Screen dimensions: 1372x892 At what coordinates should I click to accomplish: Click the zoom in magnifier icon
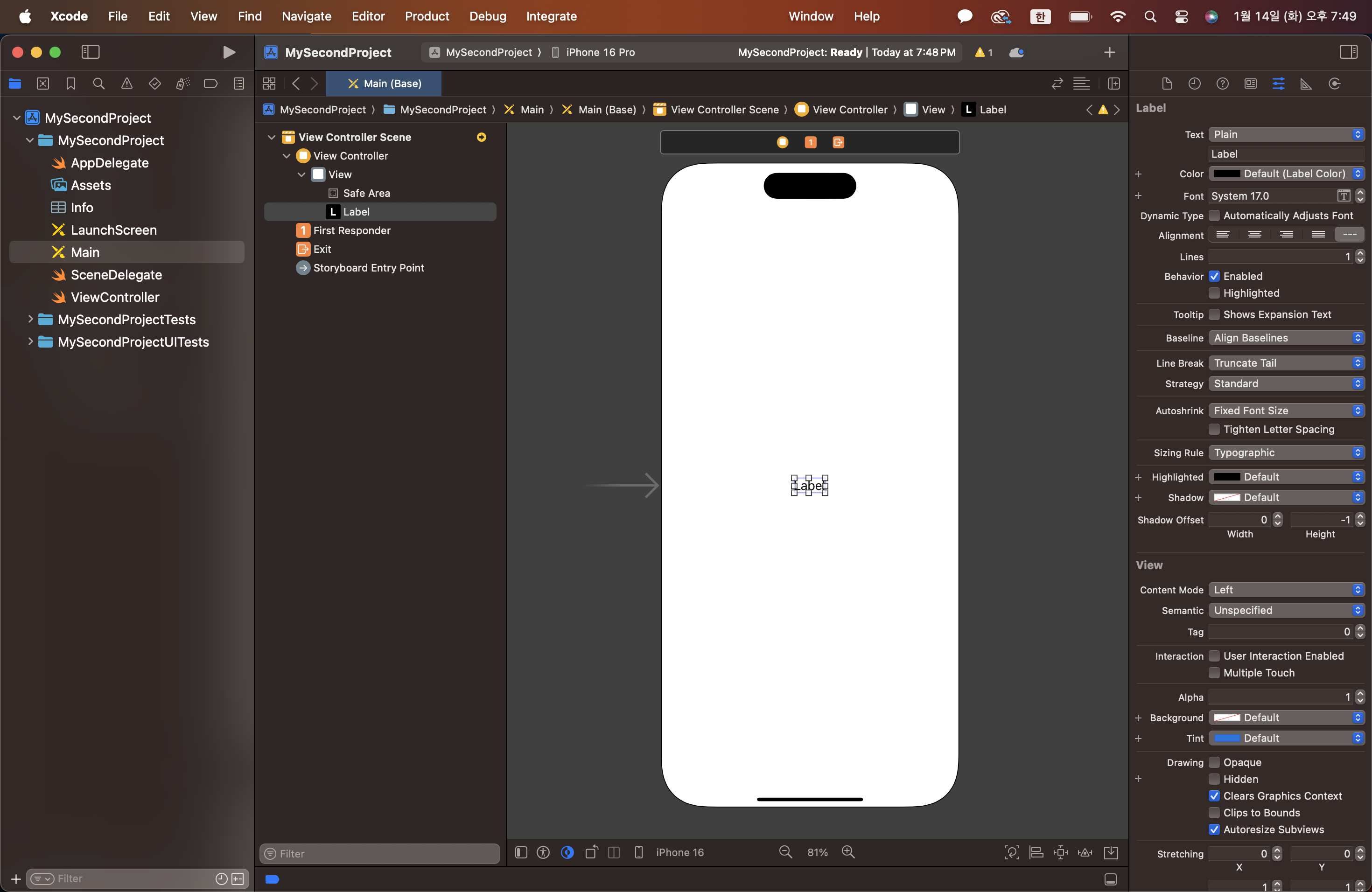(848, 852)
